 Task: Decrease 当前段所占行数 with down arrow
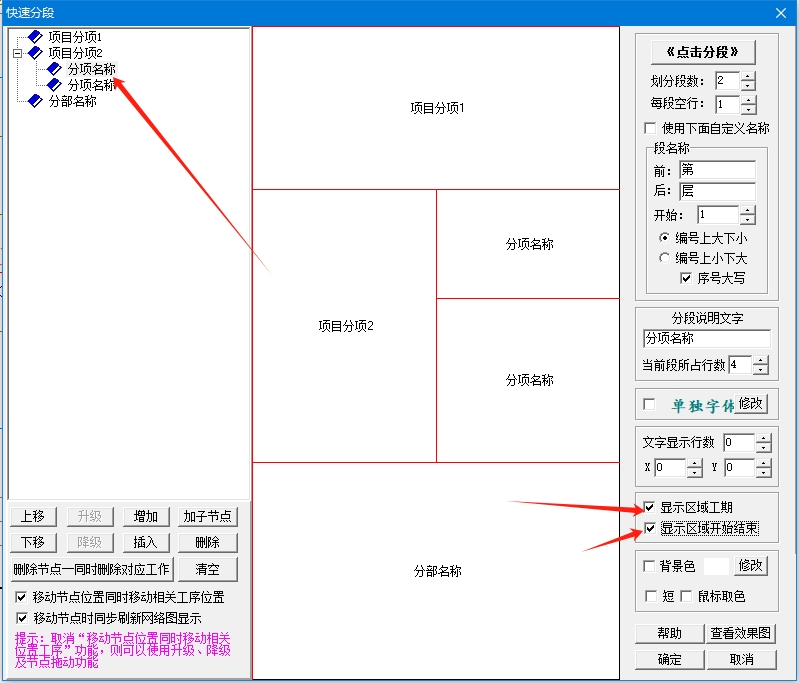pyautogui.click(x=761, y=370)
